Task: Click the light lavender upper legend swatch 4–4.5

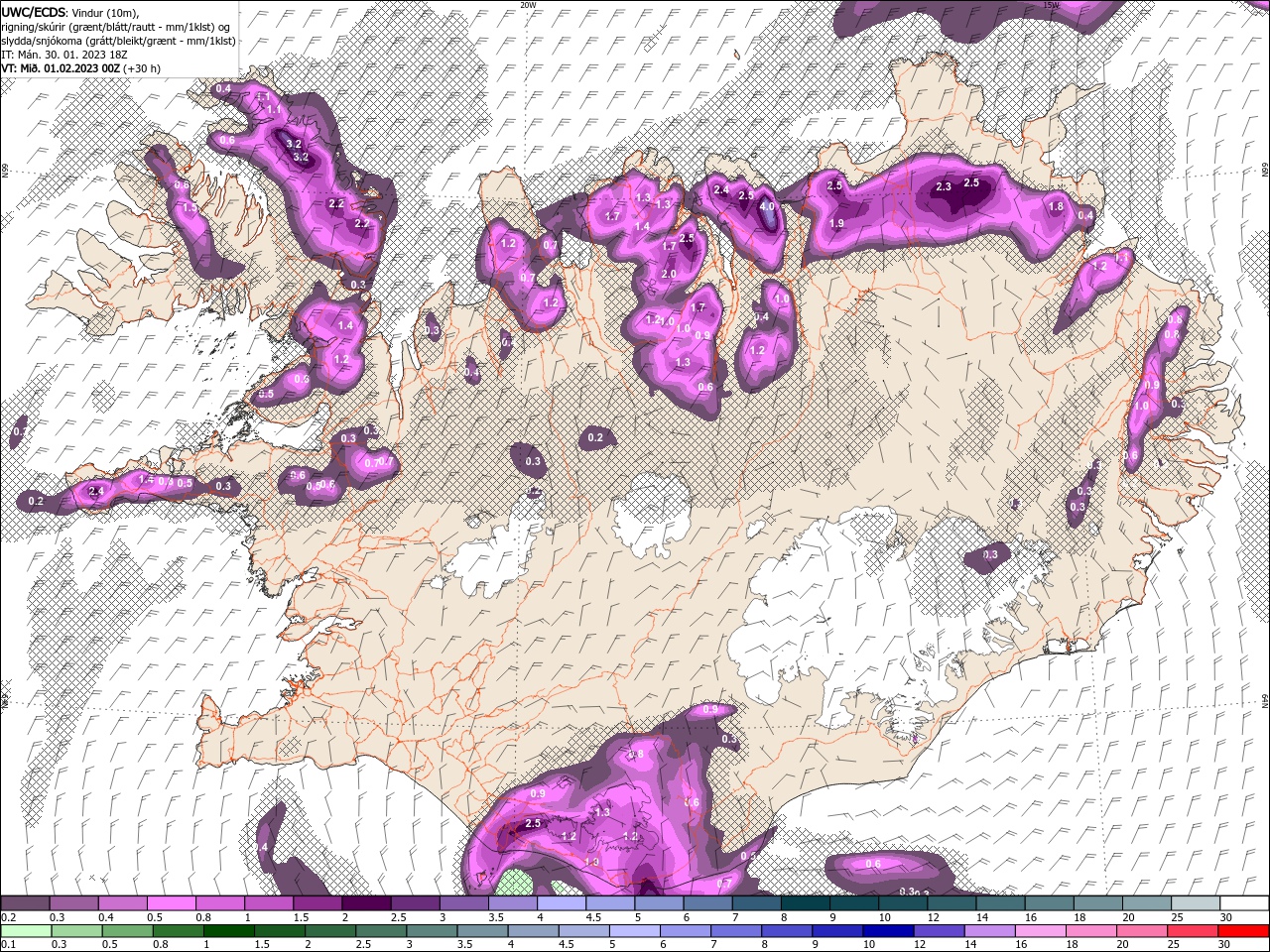Action: (562, 903)
